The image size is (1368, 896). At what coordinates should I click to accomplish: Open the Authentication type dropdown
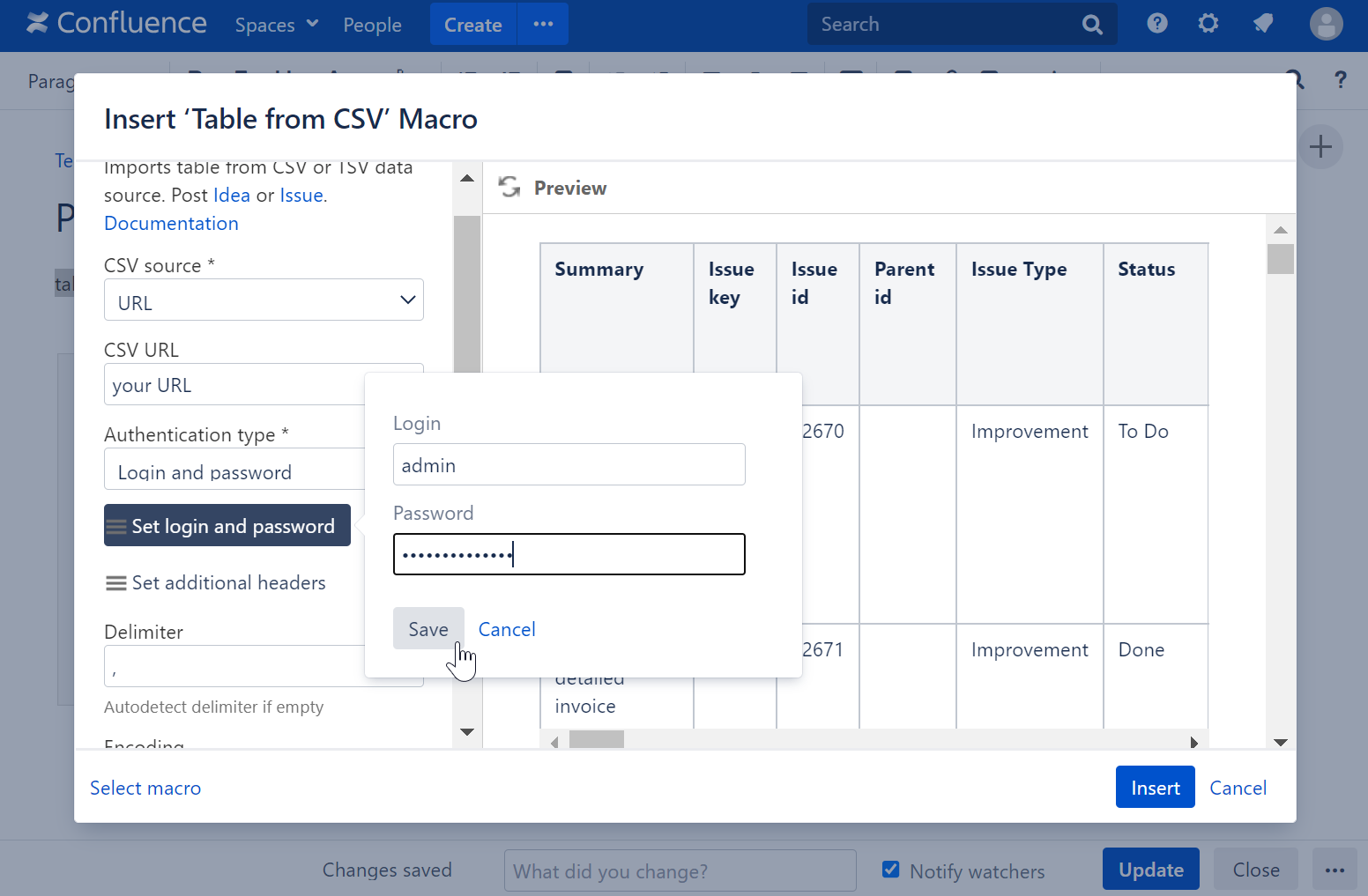pyautogui.click(x=235, y=470)
